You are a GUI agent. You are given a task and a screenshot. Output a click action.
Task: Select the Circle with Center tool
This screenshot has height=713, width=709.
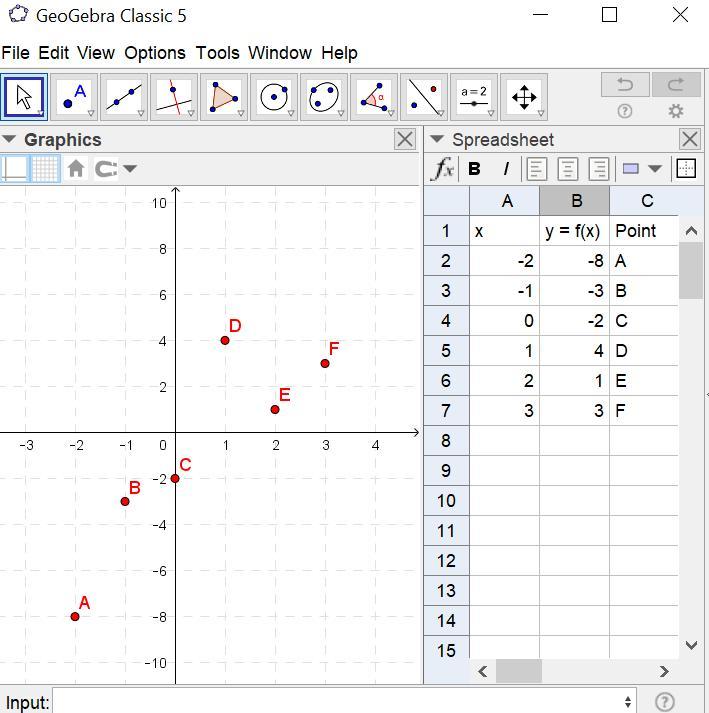coord(274,98)
